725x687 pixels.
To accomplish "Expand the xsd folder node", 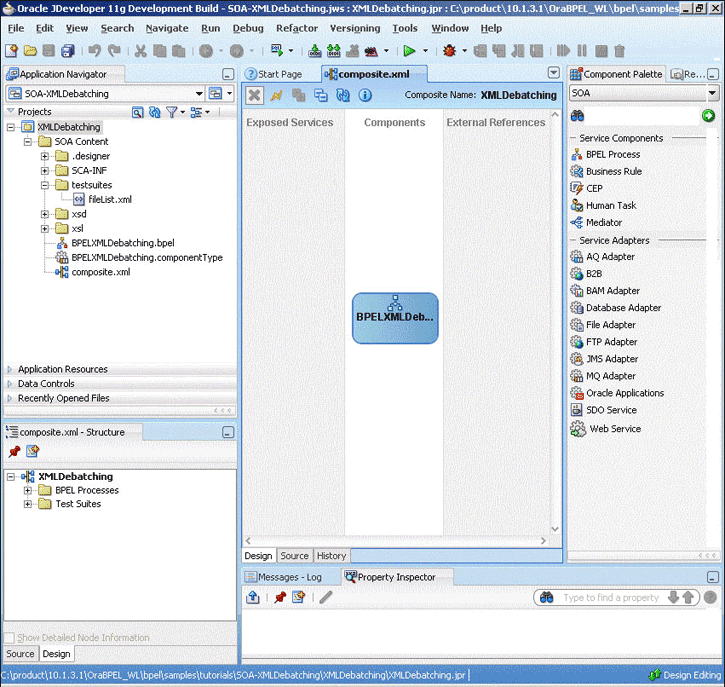I will [45, 214].
